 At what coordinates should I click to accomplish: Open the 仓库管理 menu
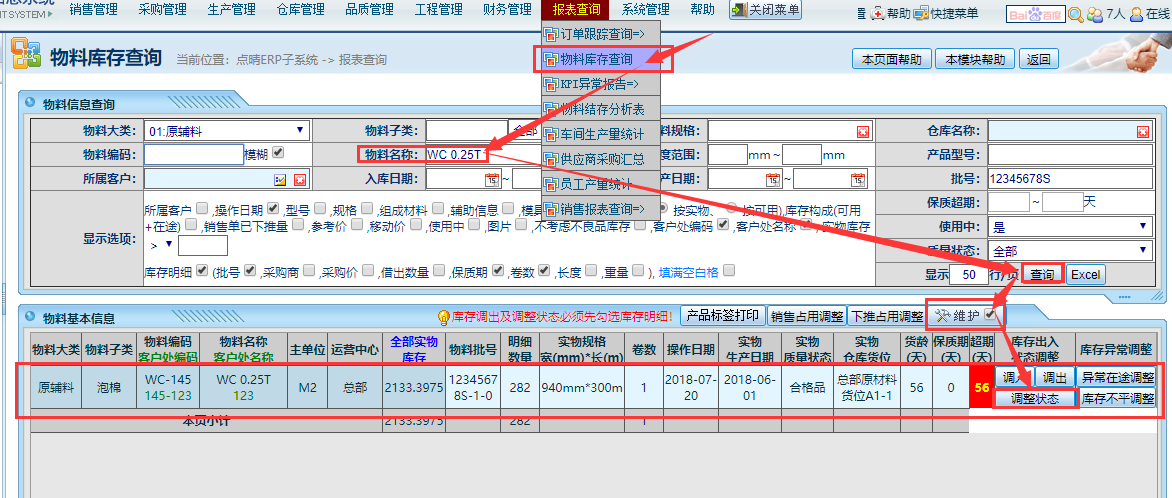pyautogui.click(x=300, y=10)
